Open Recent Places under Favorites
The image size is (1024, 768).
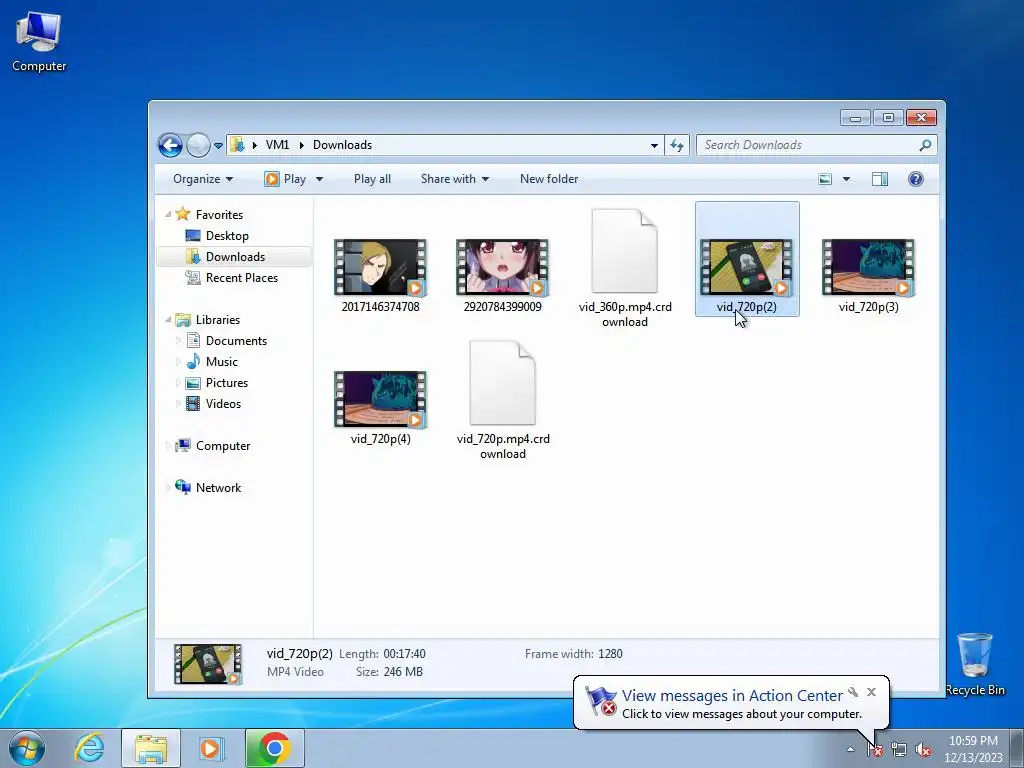click(x=242, y=278)
